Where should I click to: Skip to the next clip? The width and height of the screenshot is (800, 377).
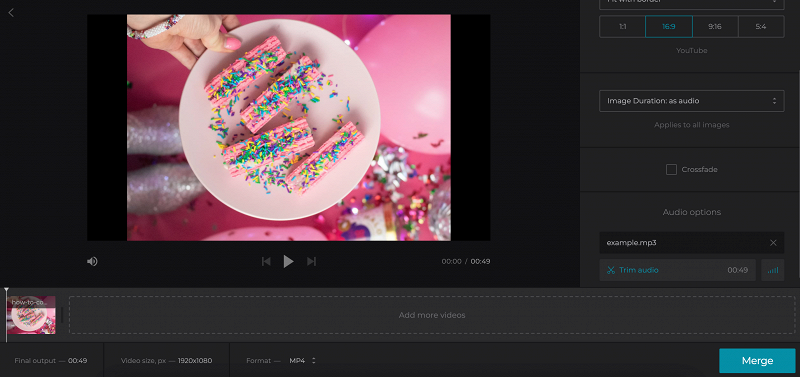point(311,261)
